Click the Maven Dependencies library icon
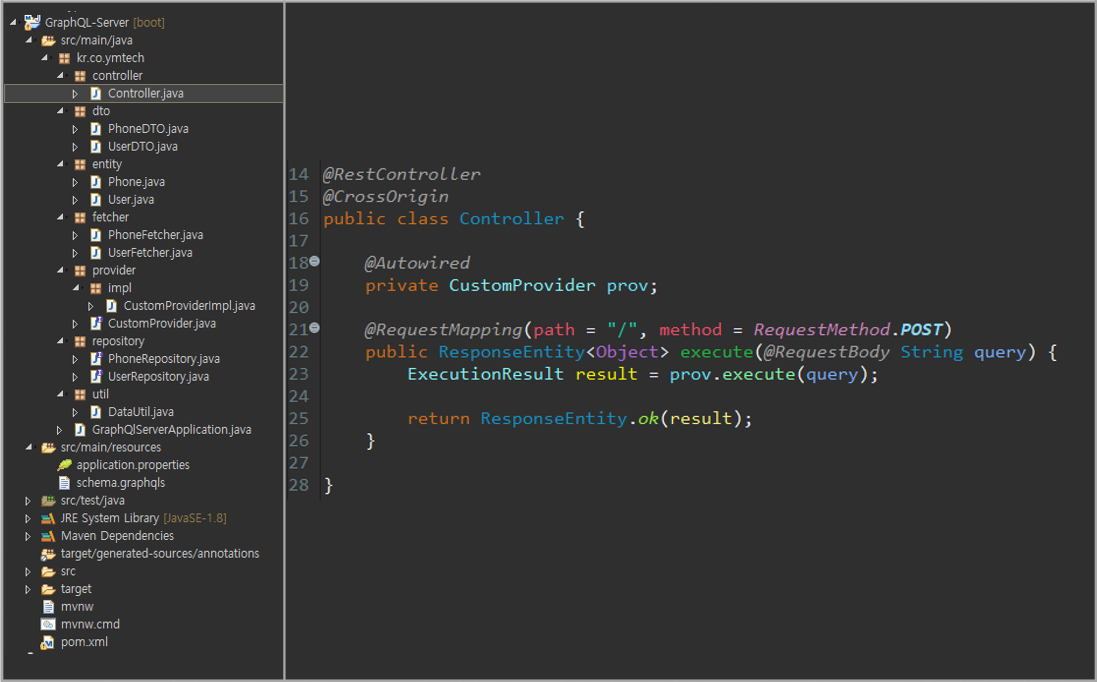 tap(48, 536)
